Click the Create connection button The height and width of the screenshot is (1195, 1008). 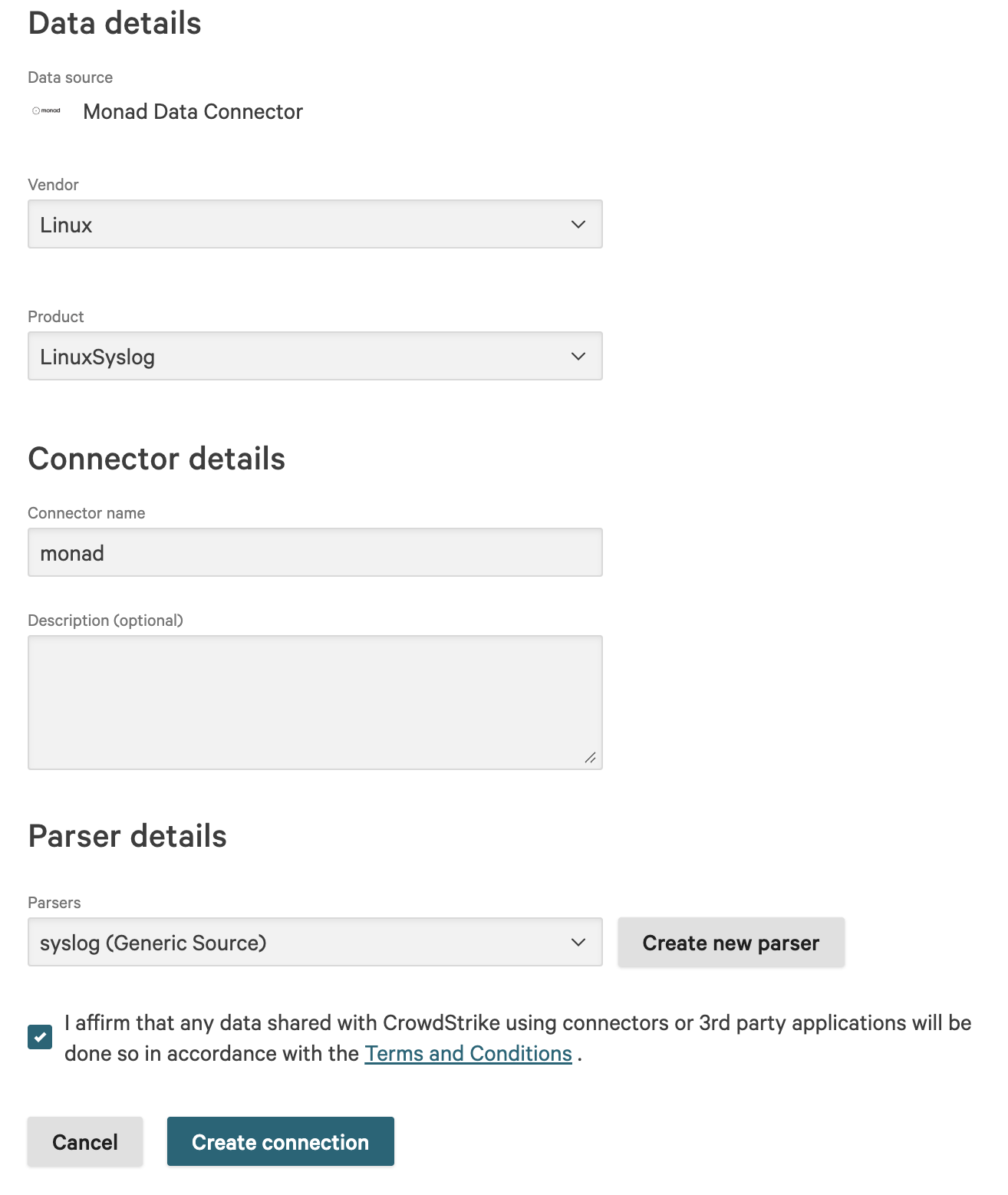[x=280, y=1142]
